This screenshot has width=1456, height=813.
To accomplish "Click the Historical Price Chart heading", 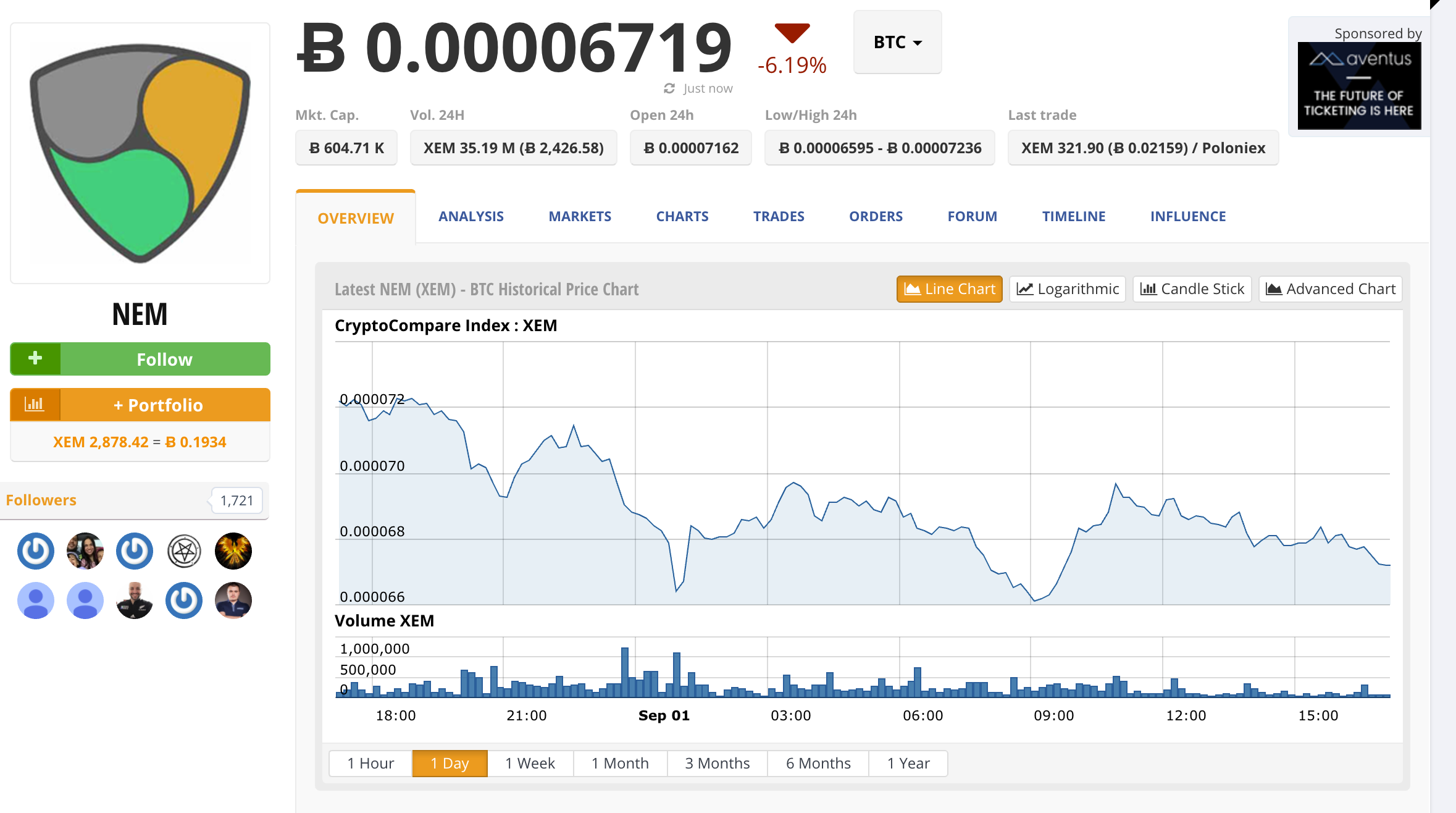I will tap(487, 289).
